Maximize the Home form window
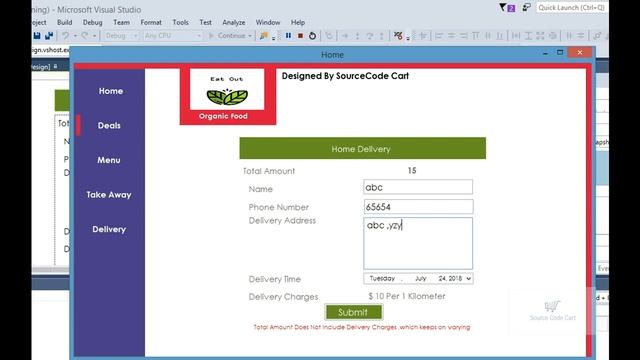This screenshot has height=360, width=640. (x=560, y=53)
